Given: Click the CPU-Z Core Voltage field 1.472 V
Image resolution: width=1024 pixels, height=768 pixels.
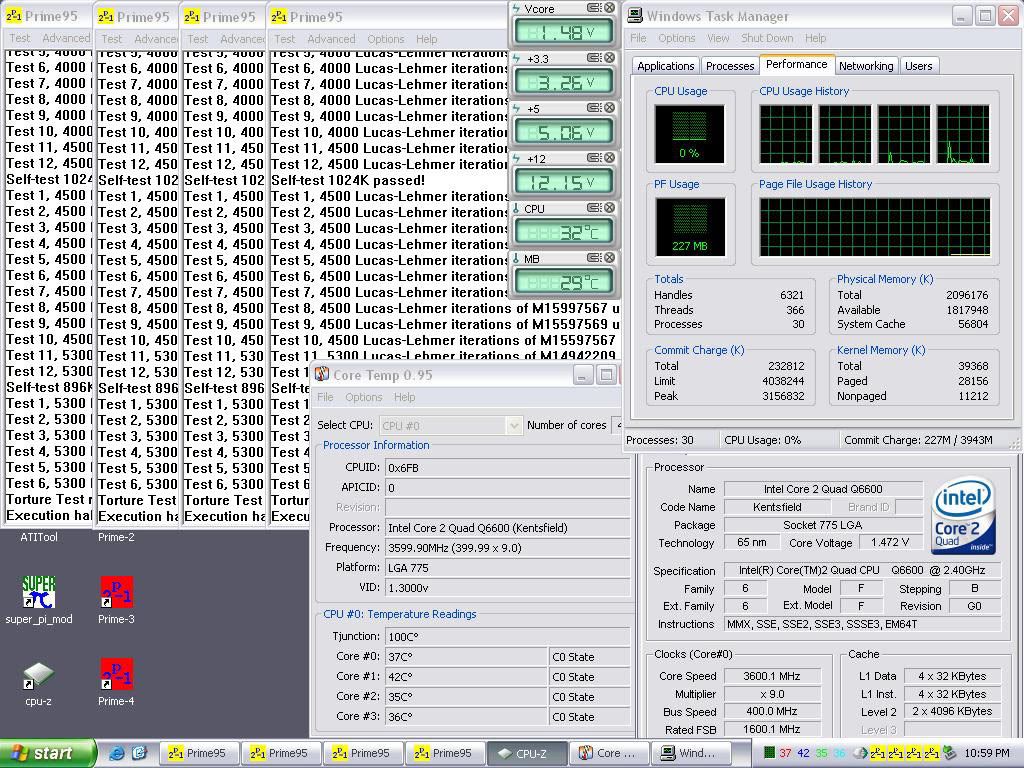Looking at the screenshot, I should tap(890, 543).
